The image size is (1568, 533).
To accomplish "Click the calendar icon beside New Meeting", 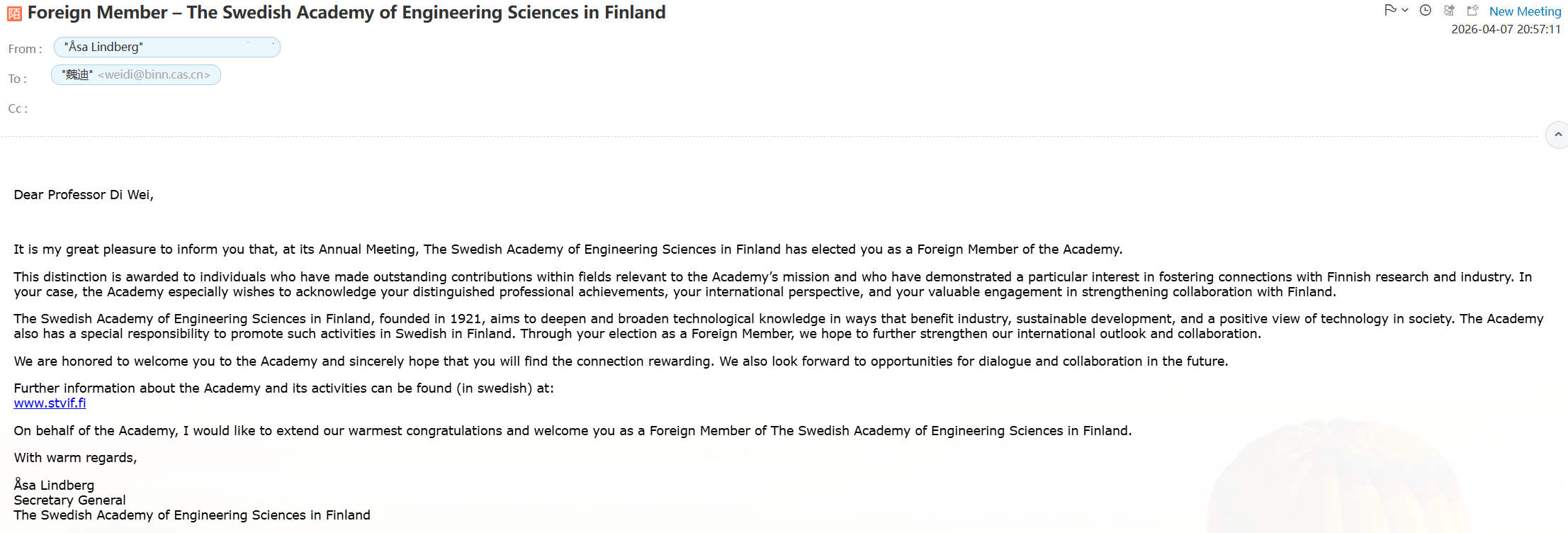I will (1472, 10).
